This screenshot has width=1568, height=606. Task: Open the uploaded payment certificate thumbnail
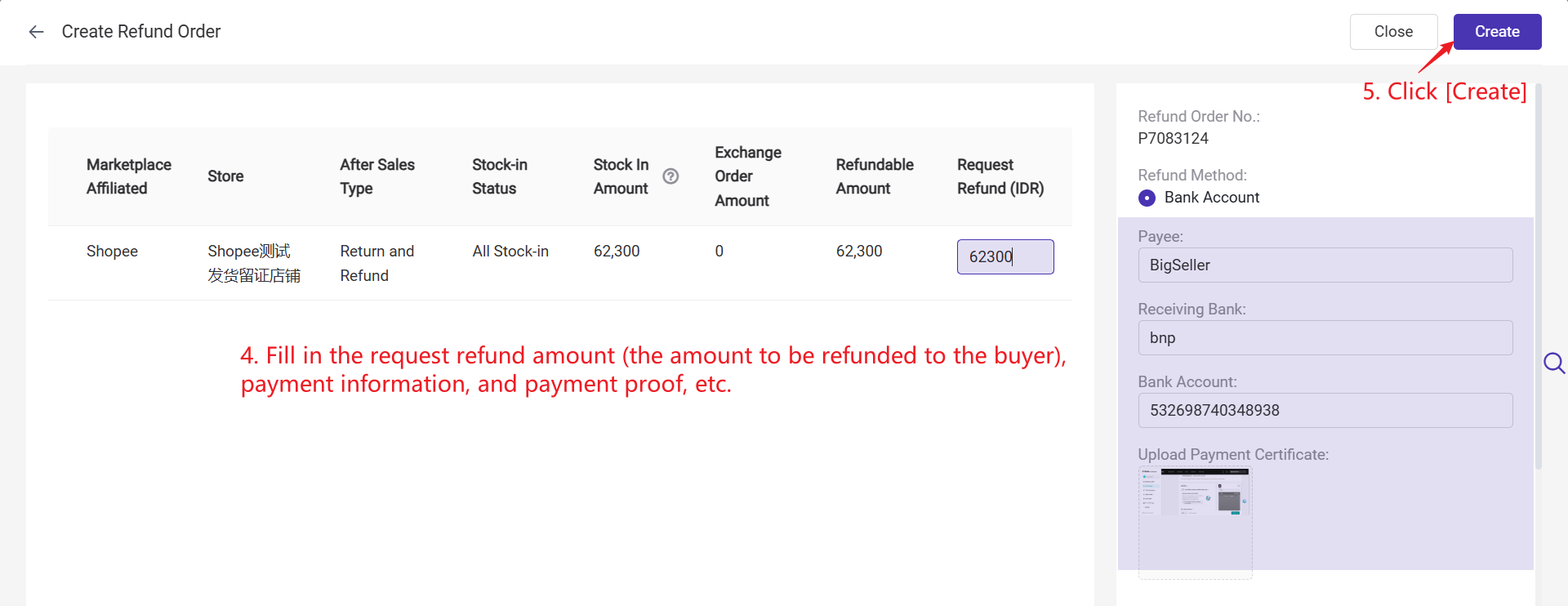(1195, 492)
